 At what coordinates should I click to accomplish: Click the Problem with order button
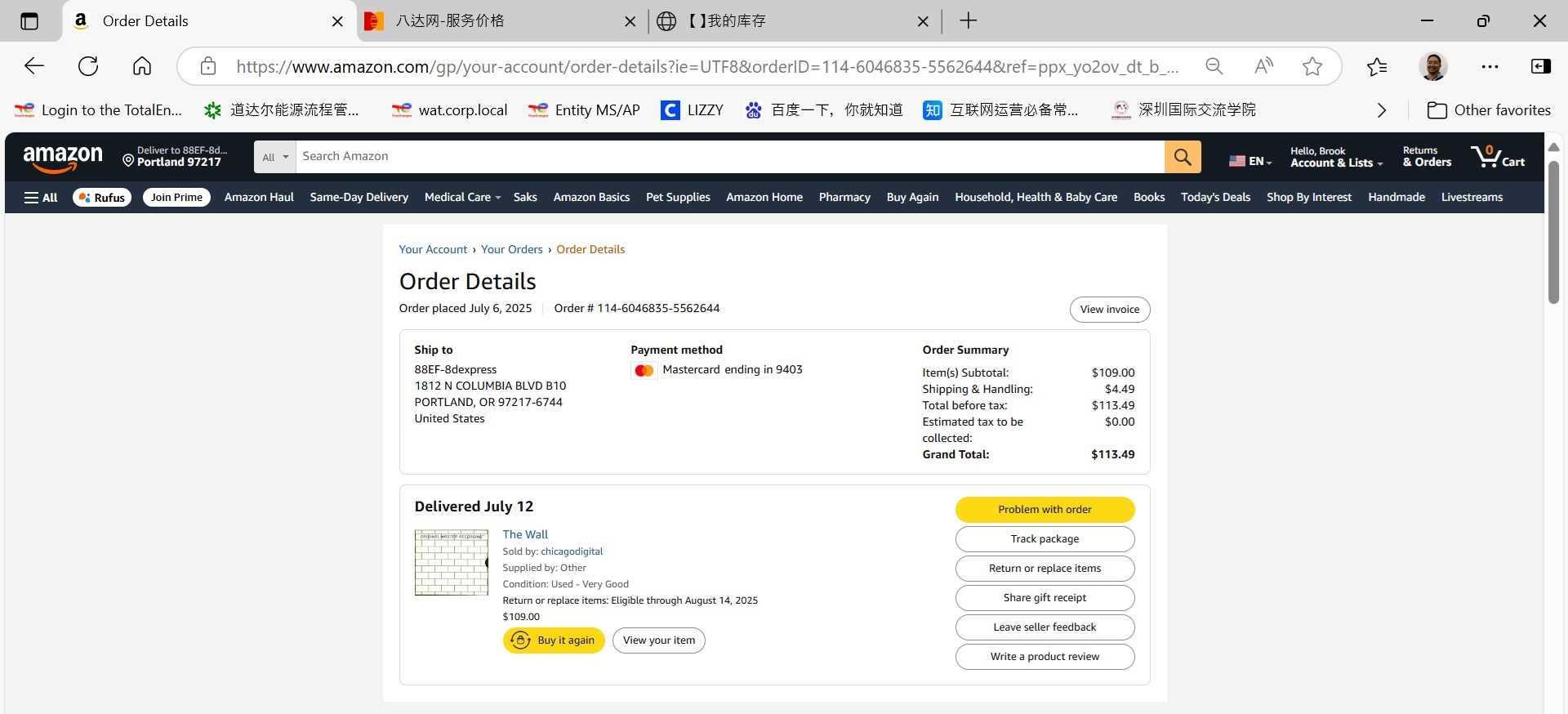click(1044, 510)
